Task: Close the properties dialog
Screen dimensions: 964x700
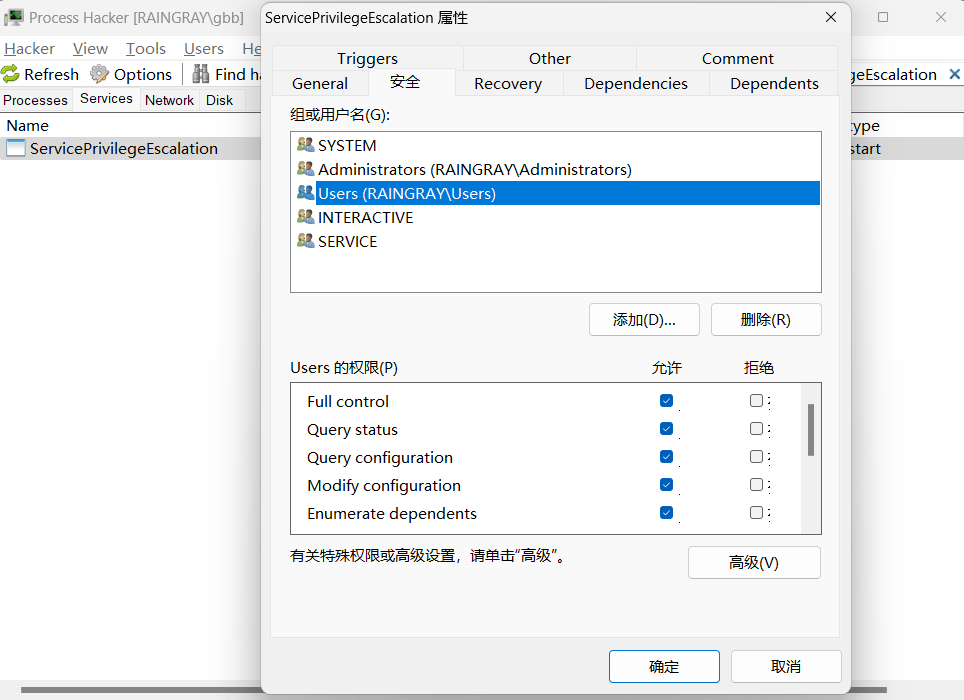Action: click(x=831, y=17)
